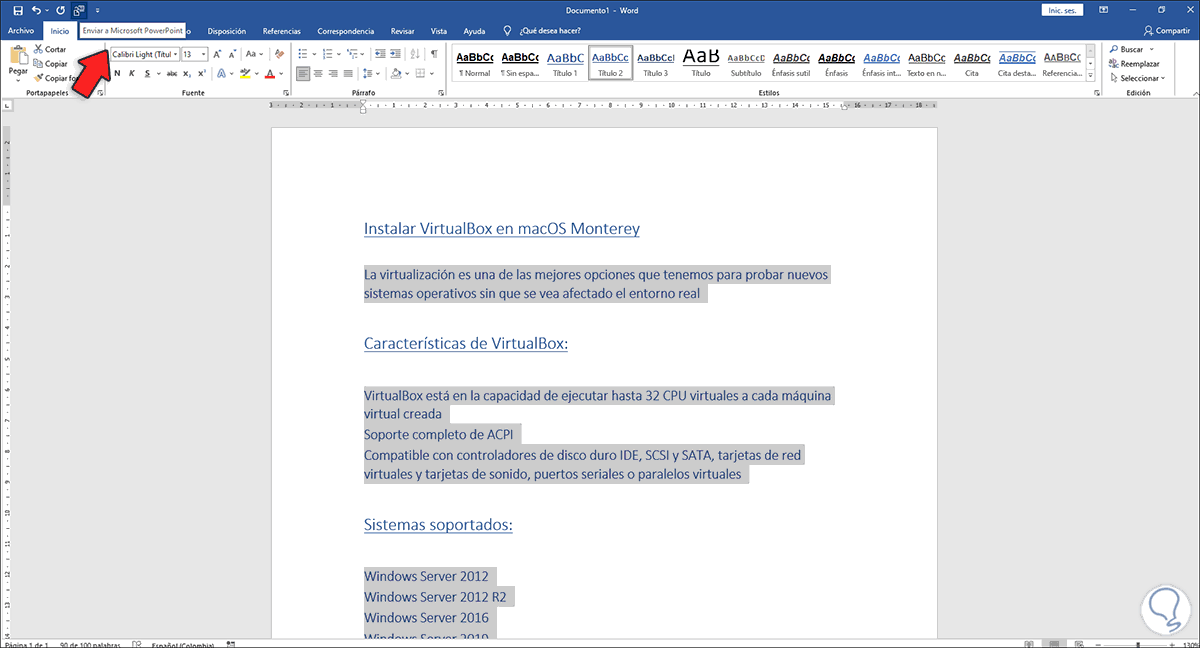Click Copiar in the Portapapeles group
Viewport: 1200px width, 648px height.
[x=51, y=63]
